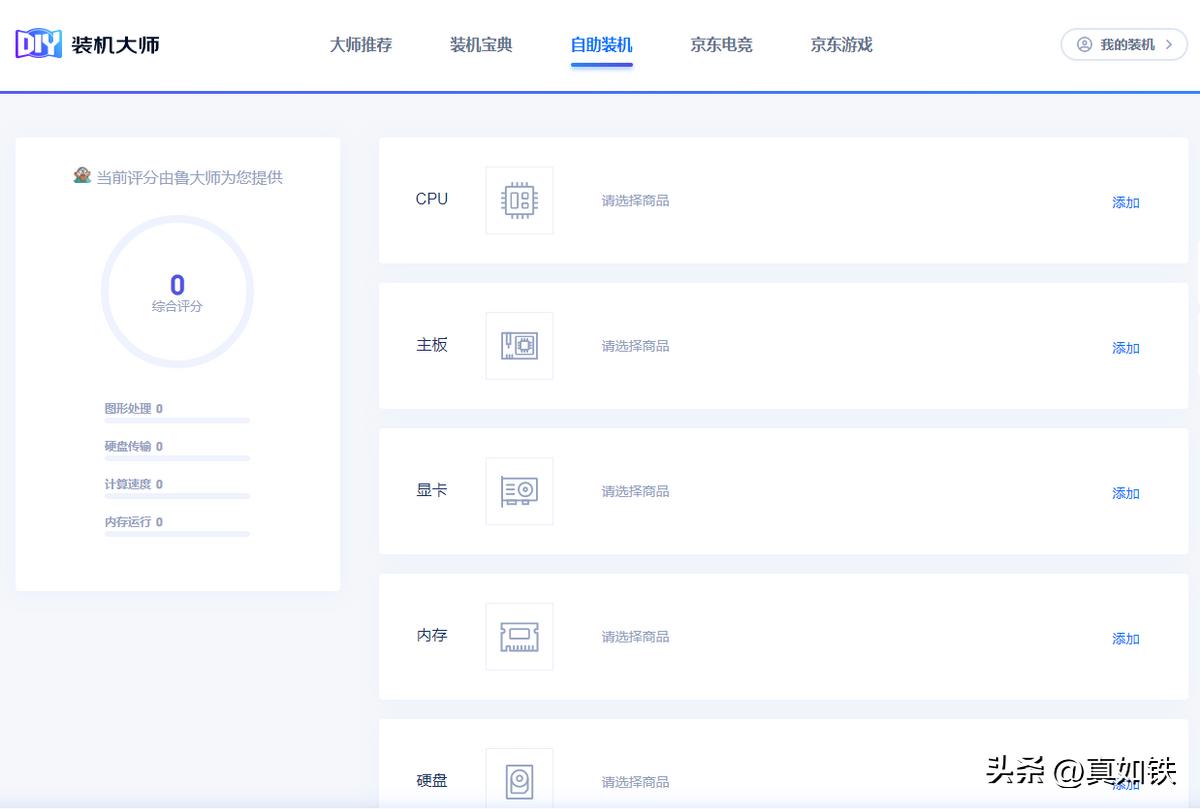This screenshot has height=809, width=1200.
Task: Select the 显卡 graphics card icon
Action: [x=519, y=491]
